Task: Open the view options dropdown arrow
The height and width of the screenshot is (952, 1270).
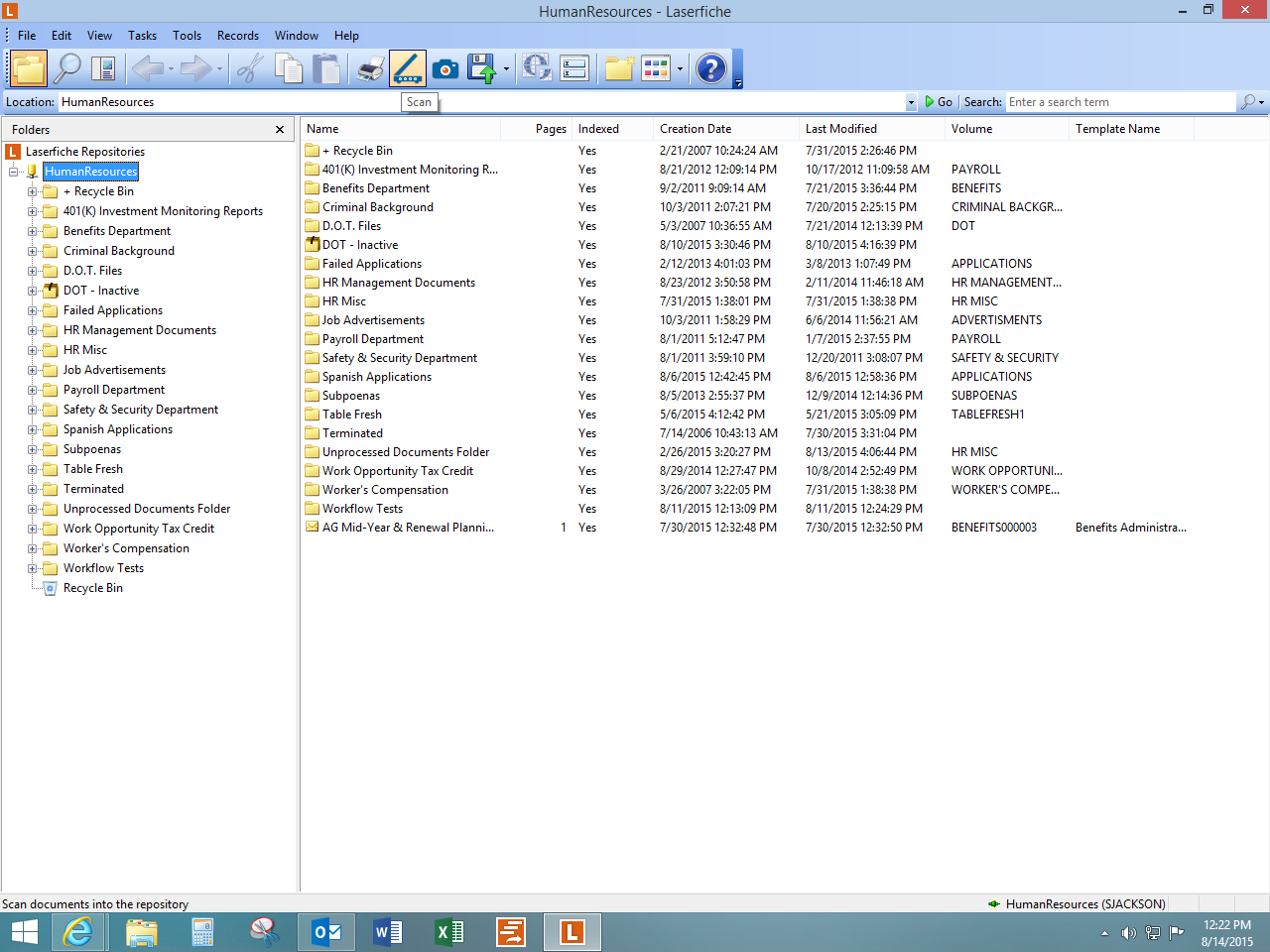Action: pyautogui.click(x=680, y=69)
